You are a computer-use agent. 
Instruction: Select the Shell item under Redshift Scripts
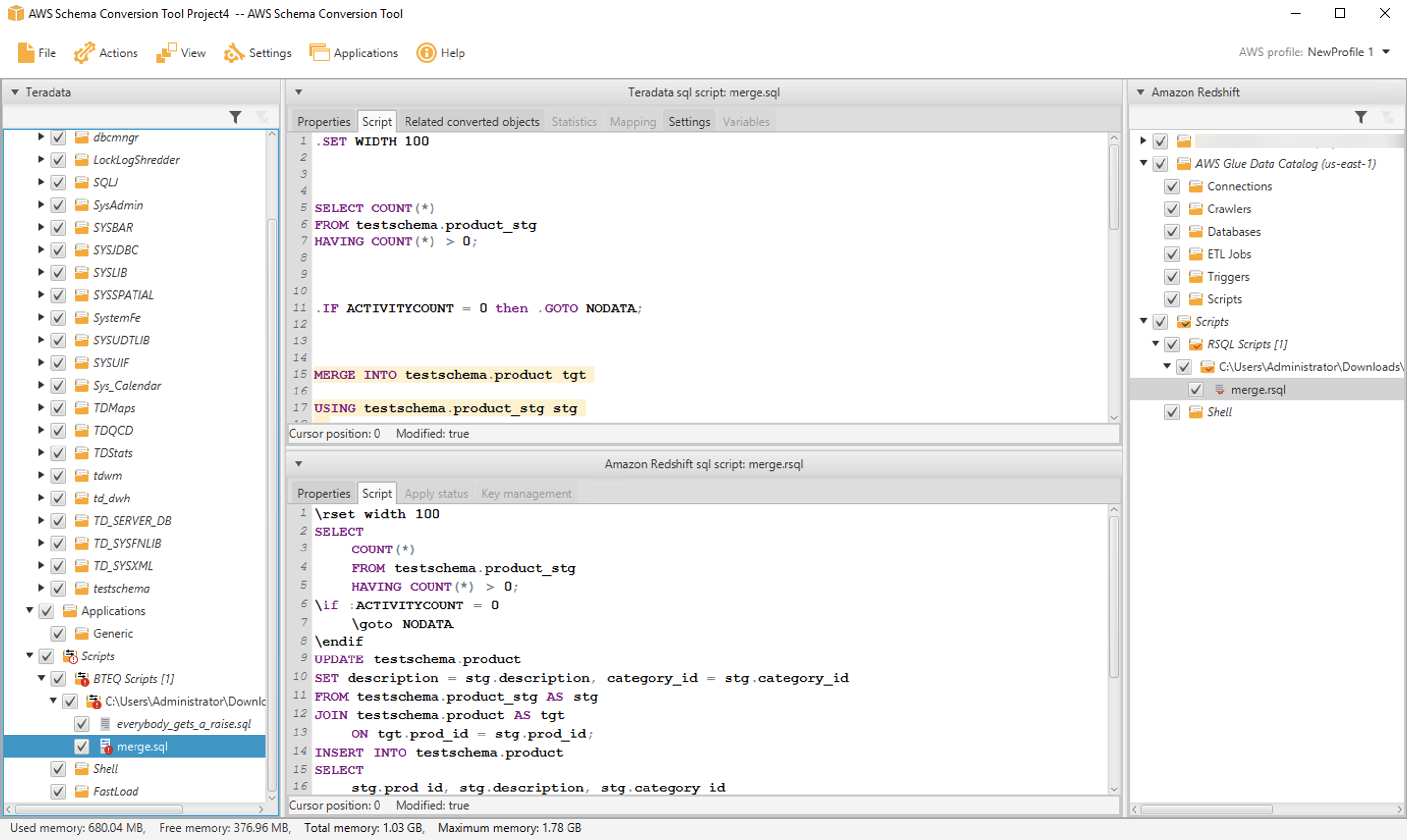click(x=1218, y=412)
